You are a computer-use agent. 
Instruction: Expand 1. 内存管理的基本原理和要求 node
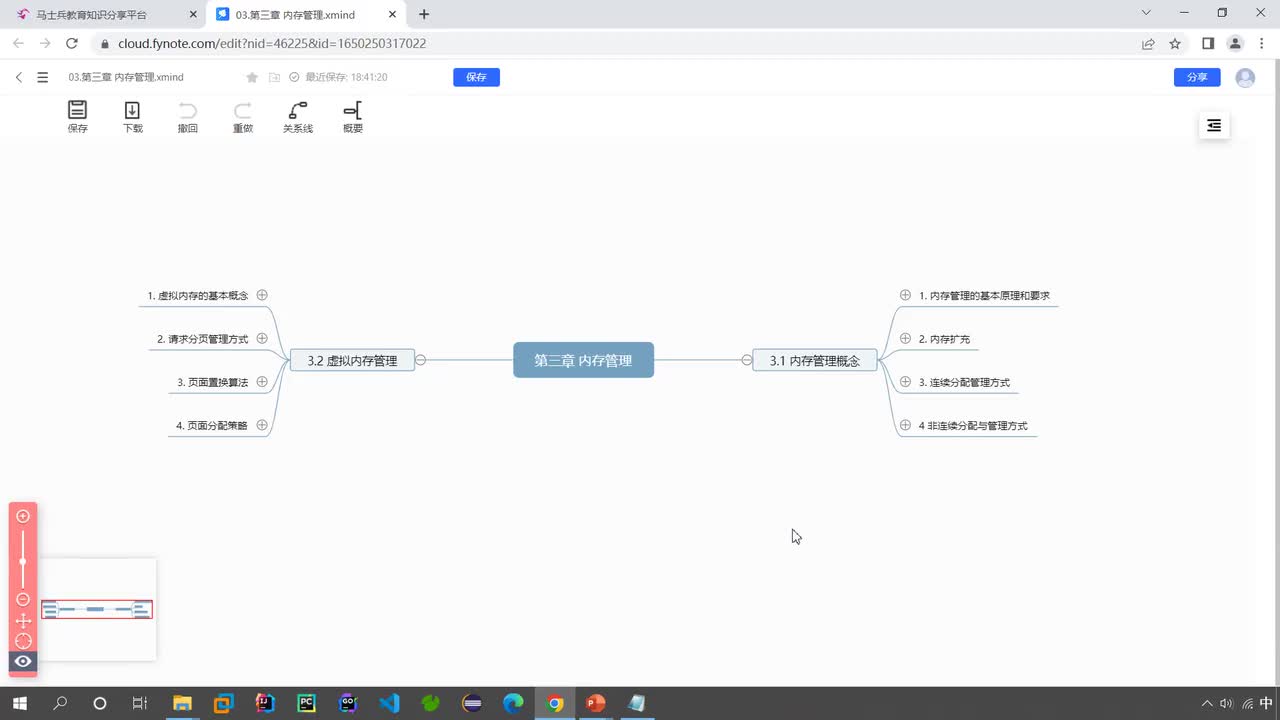[x=905, y=295]
